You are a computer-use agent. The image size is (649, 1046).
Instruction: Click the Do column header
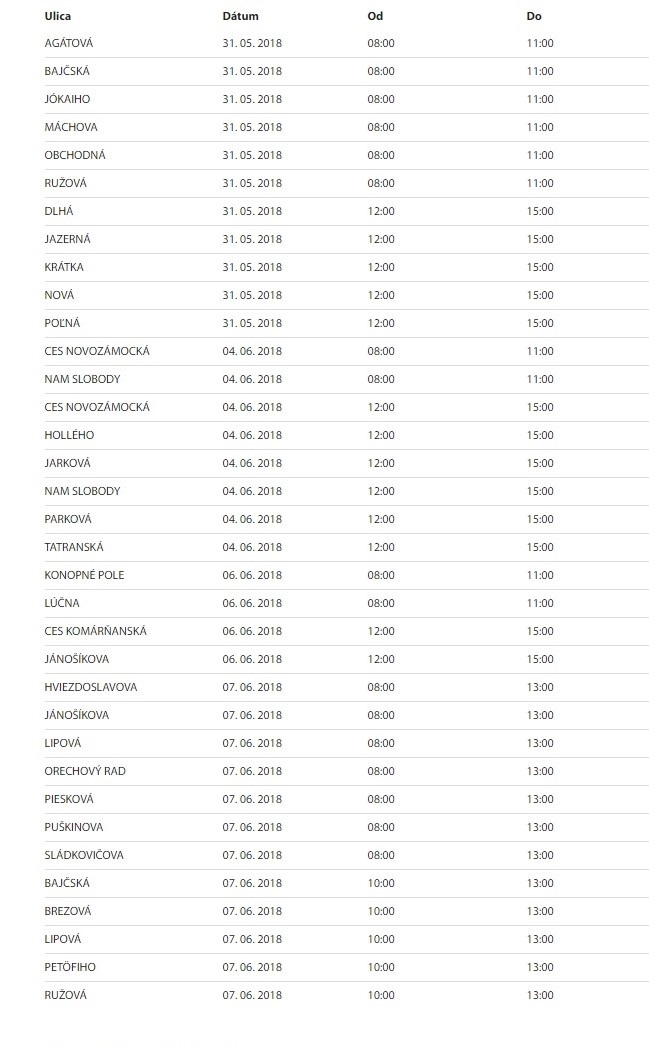[534, 16]
